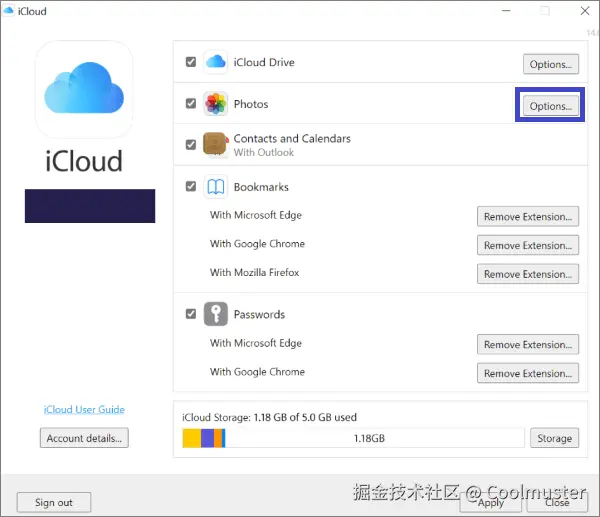
Task: Click the 1.18GB free space bar area
Action: click(x=375, y=438)
